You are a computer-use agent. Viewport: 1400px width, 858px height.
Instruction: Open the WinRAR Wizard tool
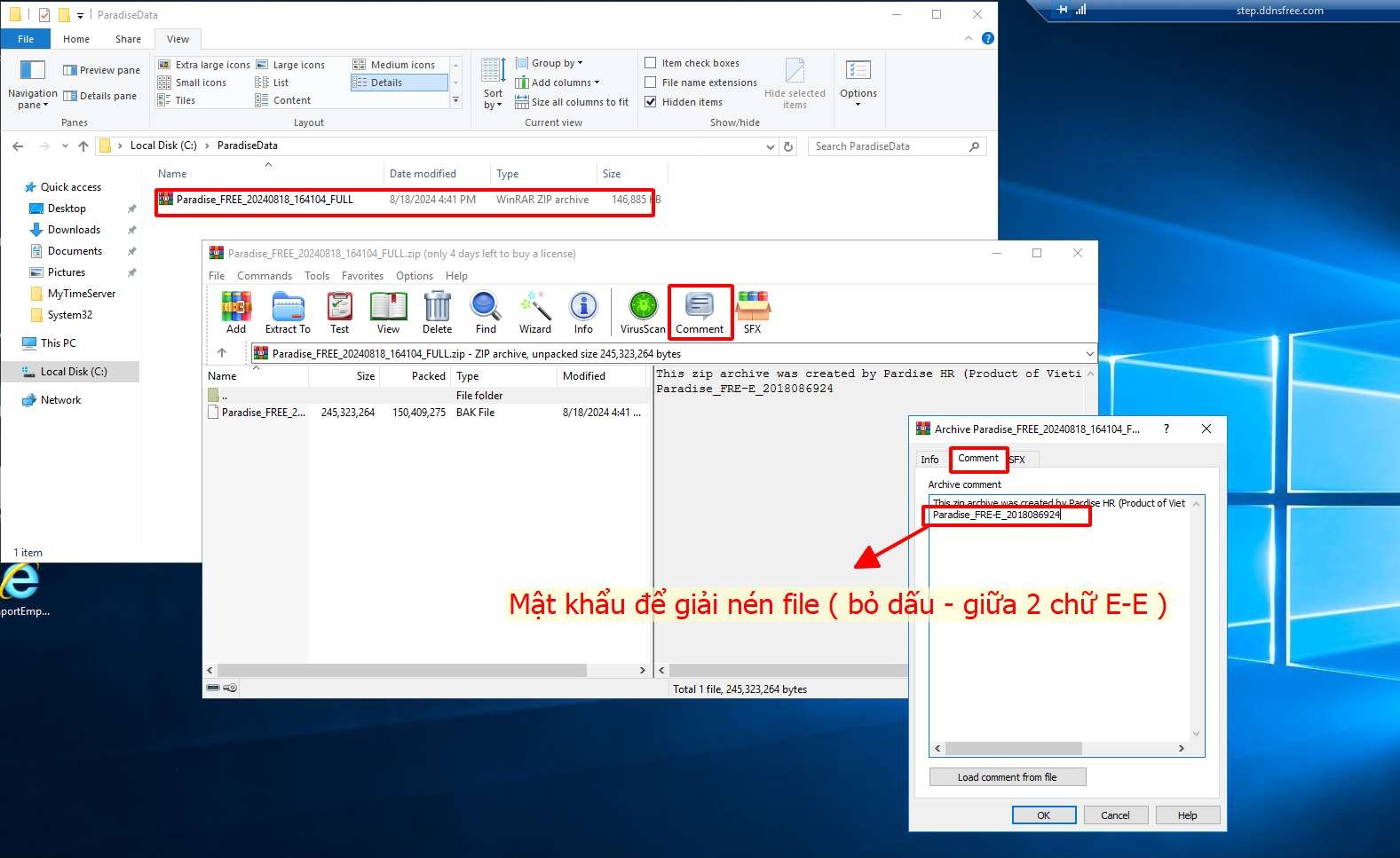tap(535, 312)
